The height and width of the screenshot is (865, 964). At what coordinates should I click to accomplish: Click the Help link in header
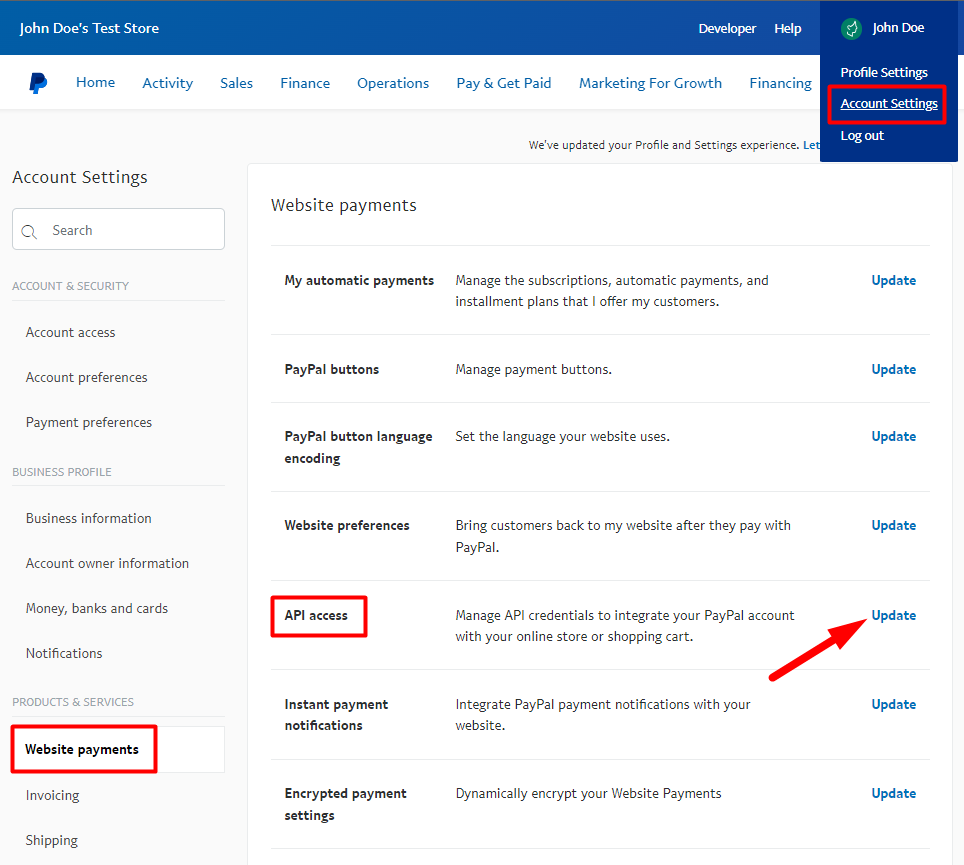point(788,28)
